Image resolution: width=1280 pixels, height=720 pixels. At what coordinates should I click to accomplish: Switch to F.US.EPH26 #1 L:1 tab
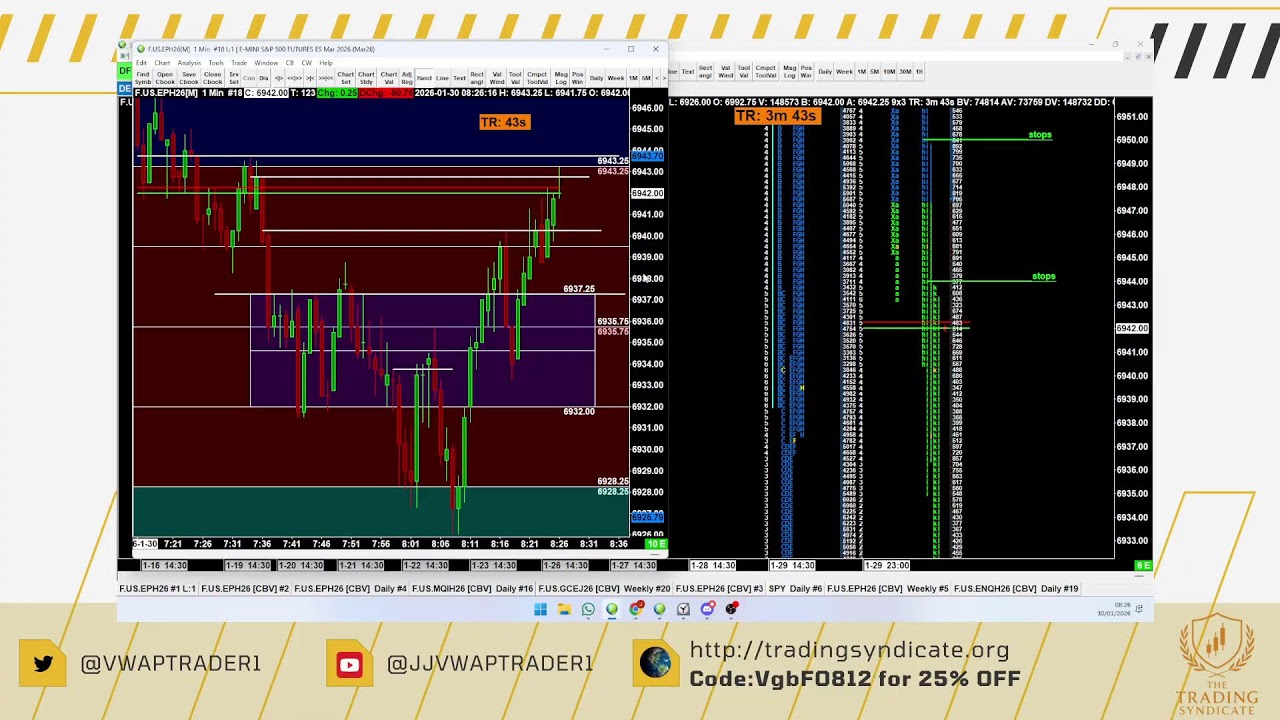[158, 588]
